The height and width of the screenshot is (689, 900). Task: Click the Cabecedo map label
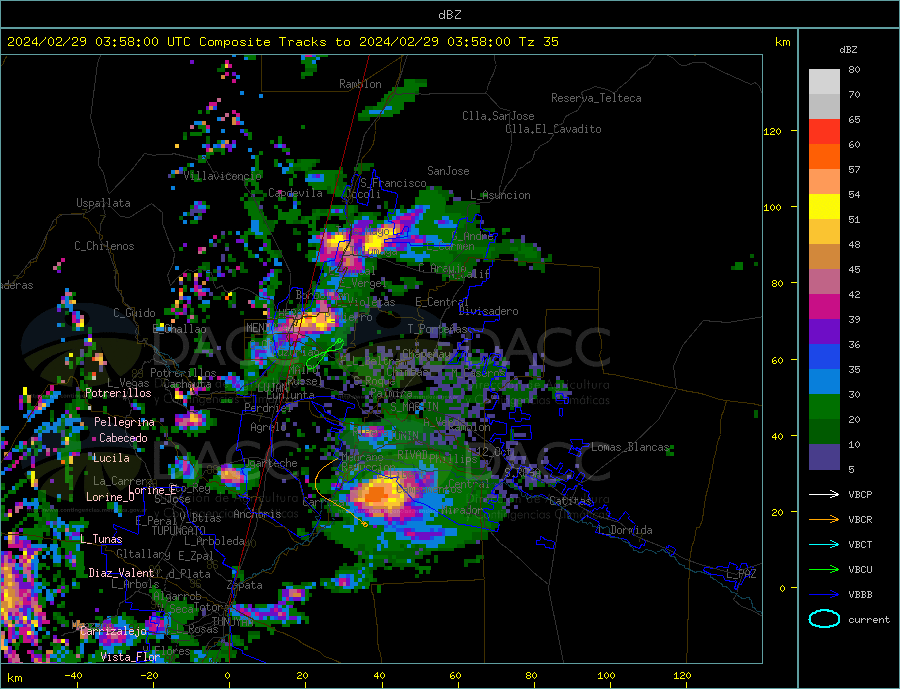pos(123,438)
